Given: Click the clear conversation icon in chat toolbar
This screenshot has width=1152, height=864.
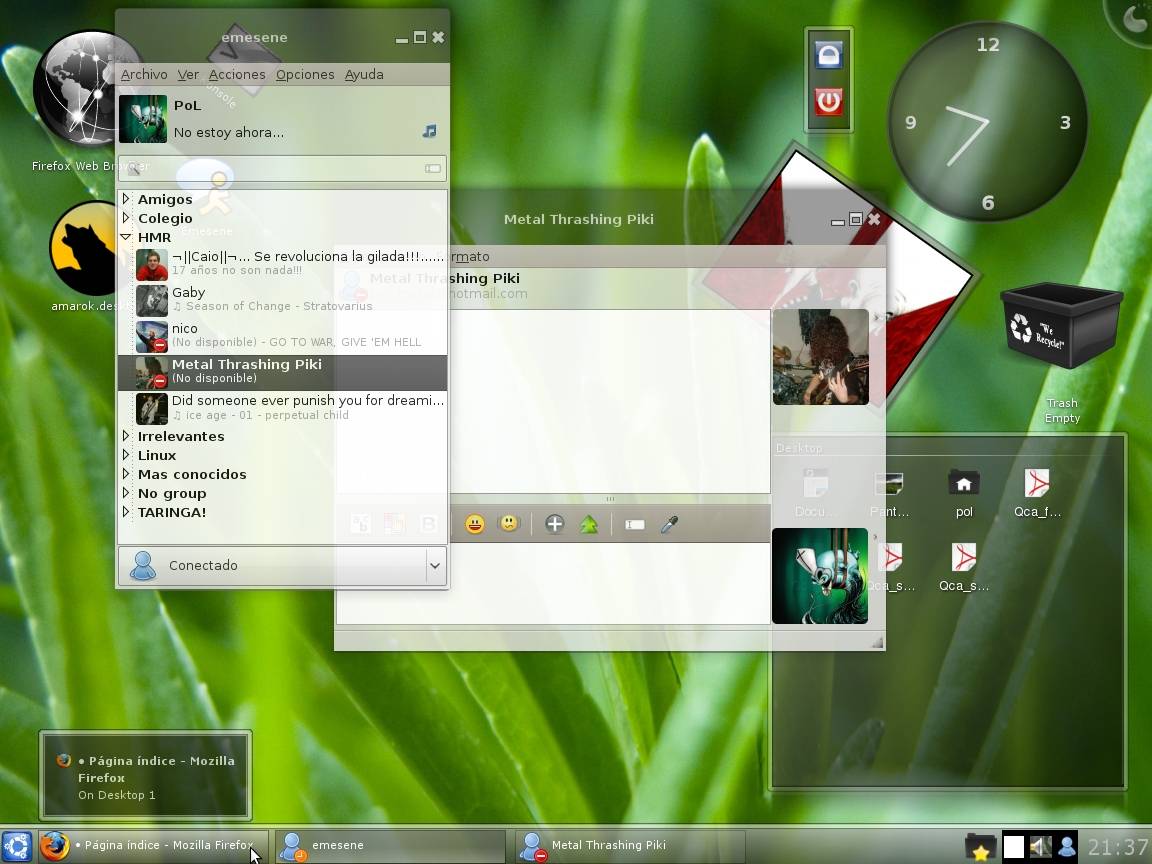Looking at the screenshot, I should (x=635, y=525).
